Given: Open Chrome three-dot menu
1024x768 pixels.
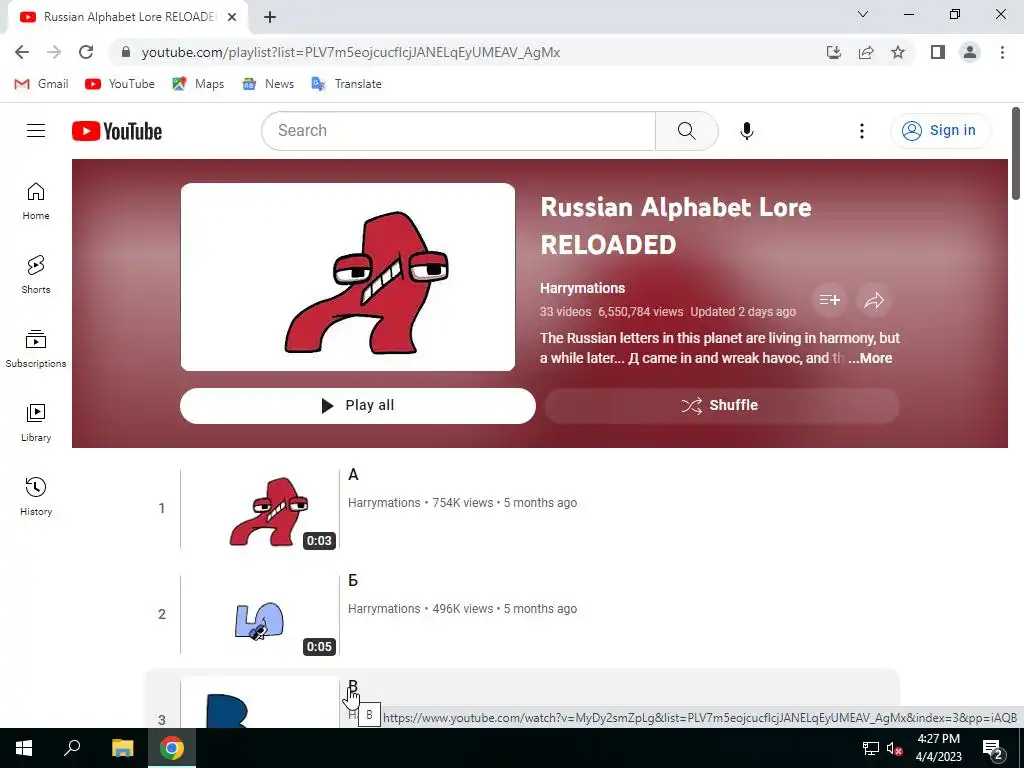Looking at the screenshot, I should 1002,52.
